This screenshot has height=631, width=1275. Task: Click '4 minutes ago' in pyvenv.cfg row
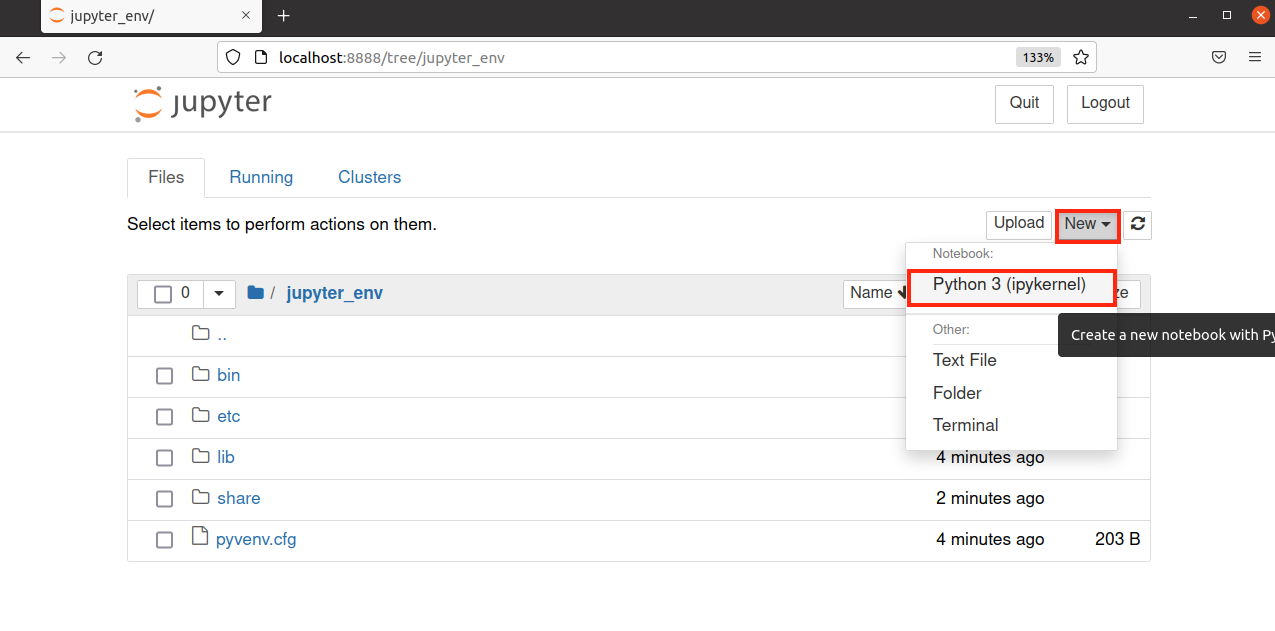click(x=990, y=540)
